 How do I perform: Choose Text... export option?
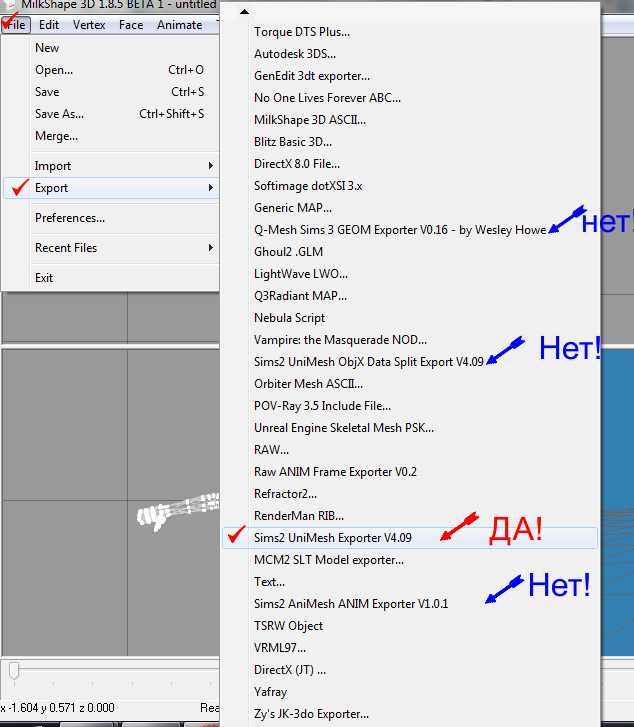410,582
